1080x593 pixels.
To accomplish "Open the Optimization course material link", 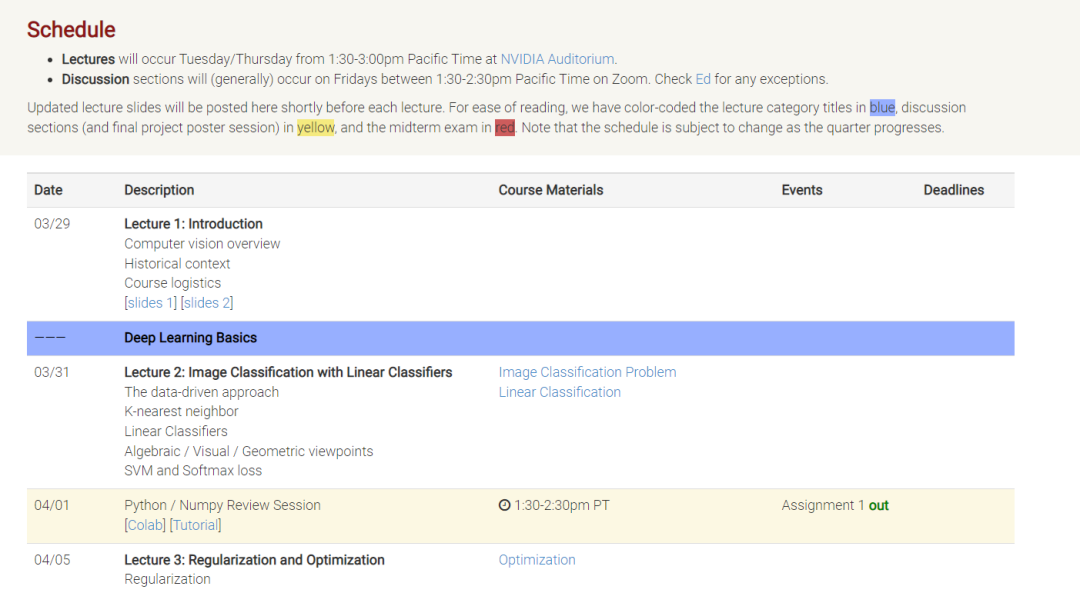I will [537, 560].
